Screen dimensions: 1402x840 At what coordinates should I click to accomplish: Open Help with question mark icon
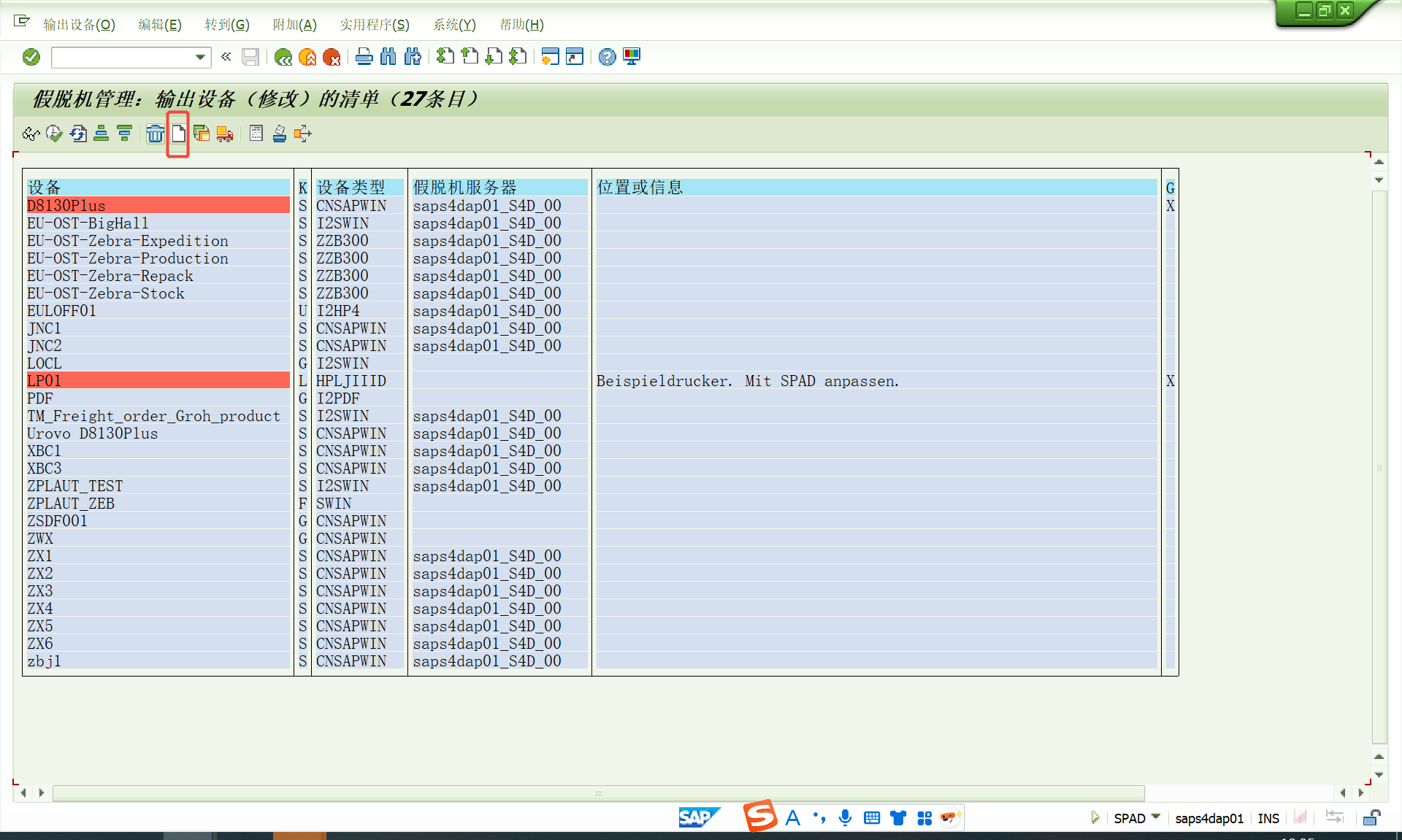tap(607, 57)
